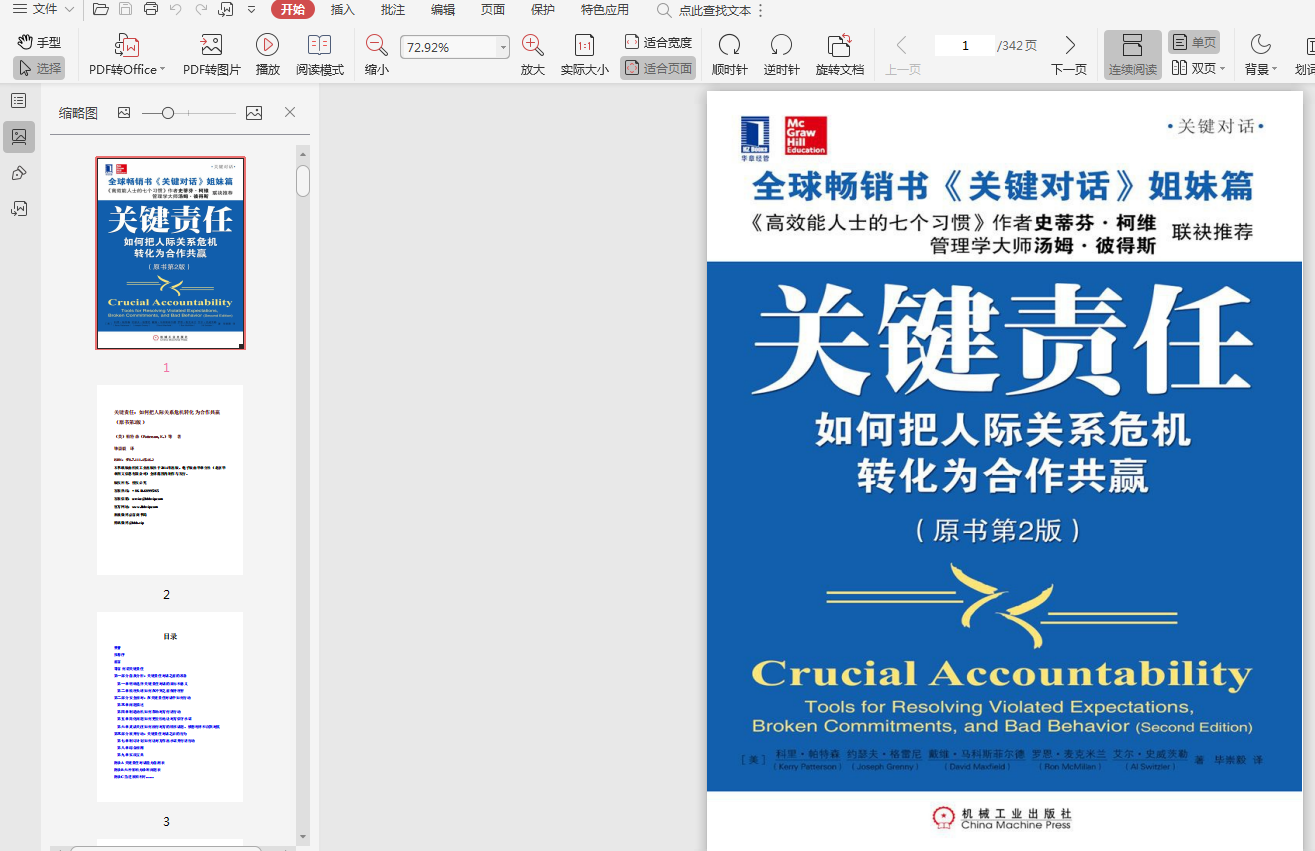The image size is (1315, 851).
Task: Click the thumbnail panel scroll down arrow
Action: point(303,837)
